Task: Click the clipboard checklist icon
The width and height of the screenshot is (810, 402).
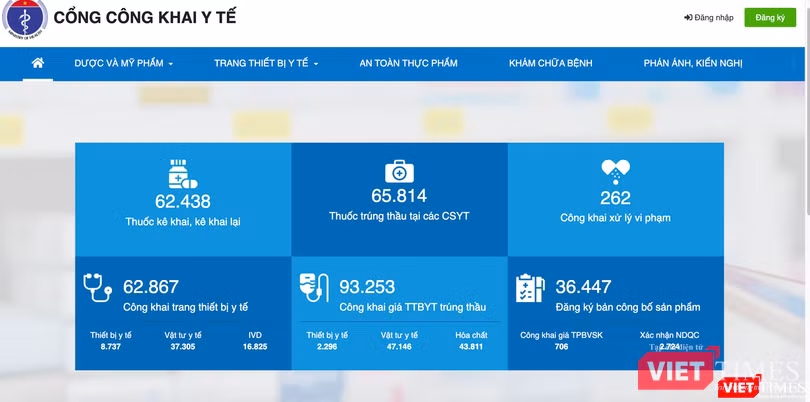Action: [530, 288]
